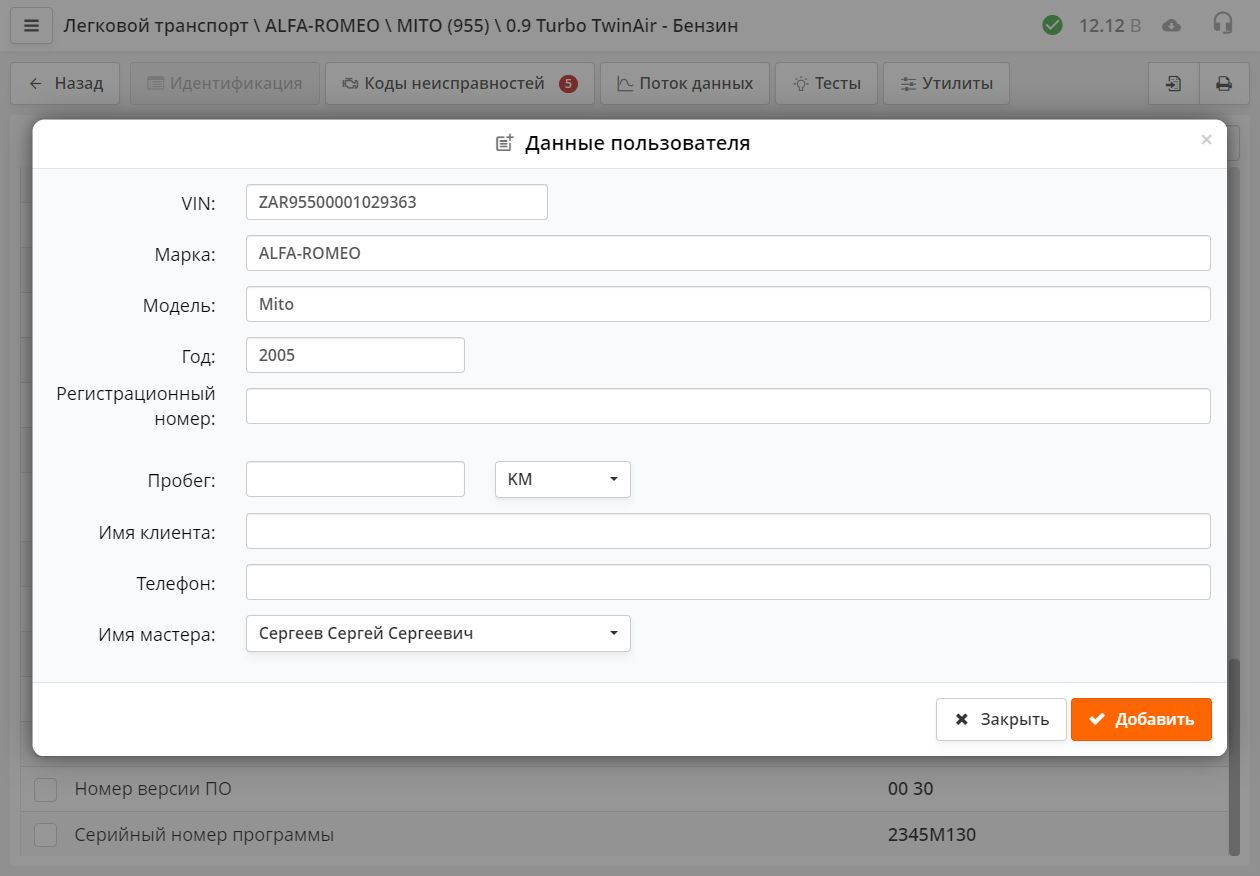Click the printer icon
The height and width of the screenshot is (876, 1260).
pyautogui.click(x=1224, y=83)
